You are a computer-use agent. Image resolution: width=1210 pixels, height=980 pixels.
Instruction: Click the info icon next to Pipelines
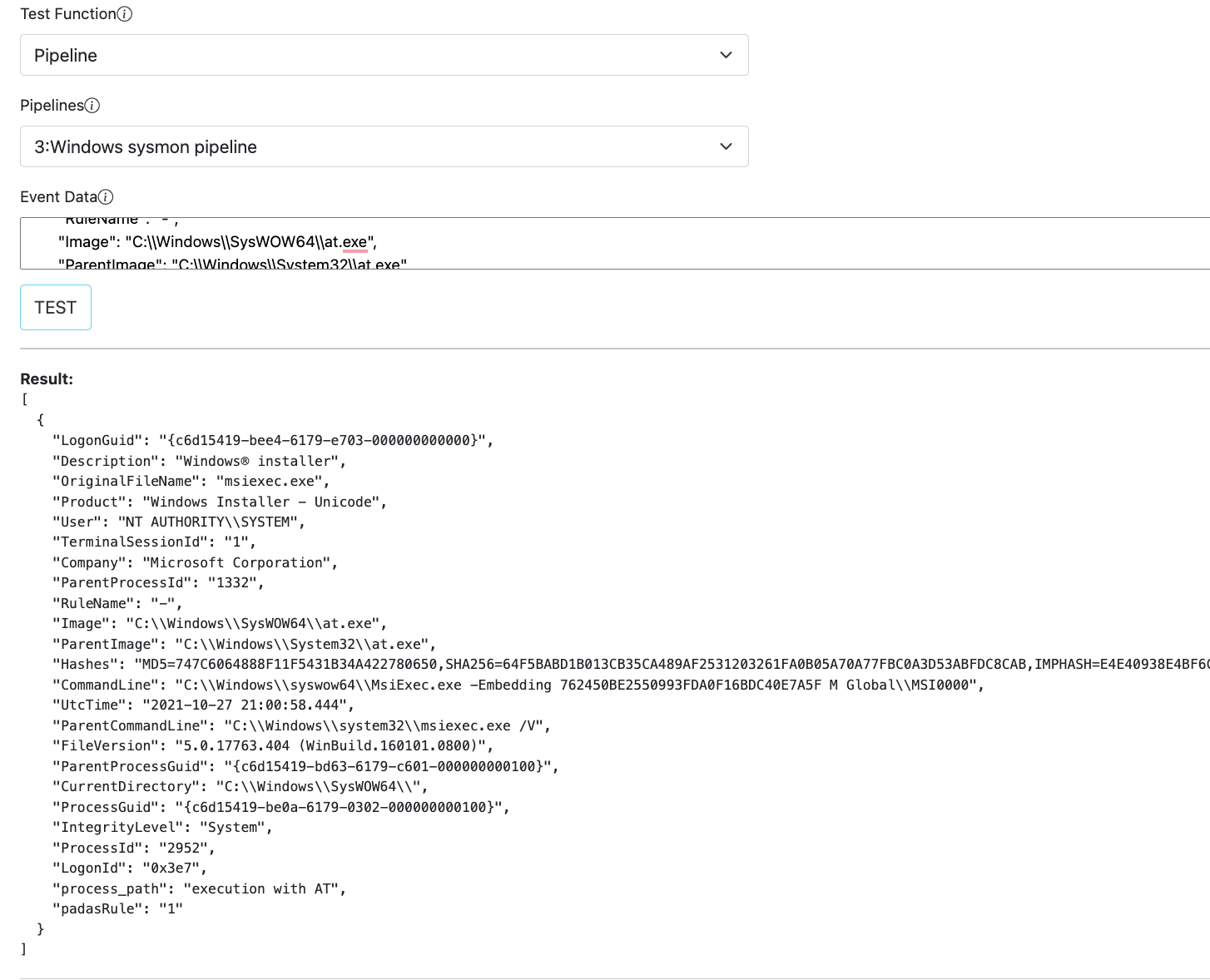(92, 106)
